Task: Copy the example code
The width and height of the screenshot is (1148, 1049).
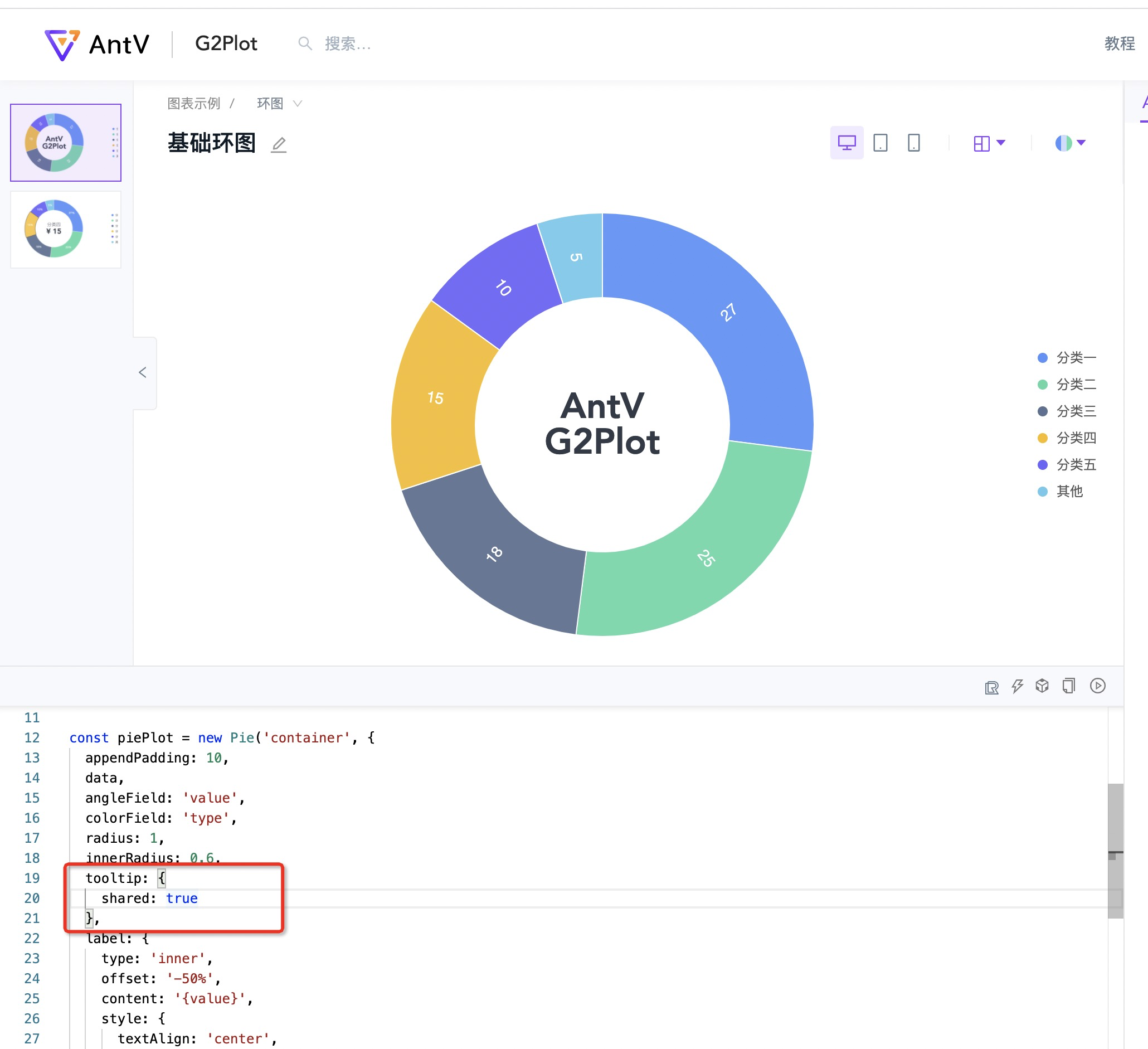Action: (x=1068, y=686)
